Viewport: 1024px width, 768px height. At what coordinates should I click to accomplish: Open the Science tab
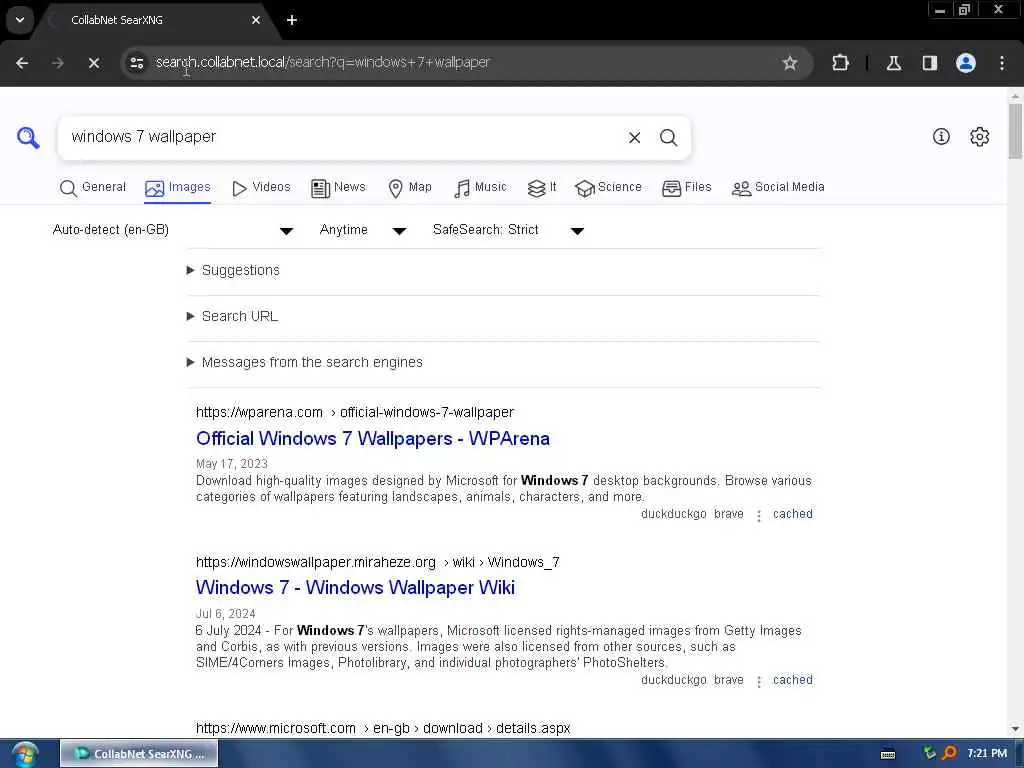point(608,187)
